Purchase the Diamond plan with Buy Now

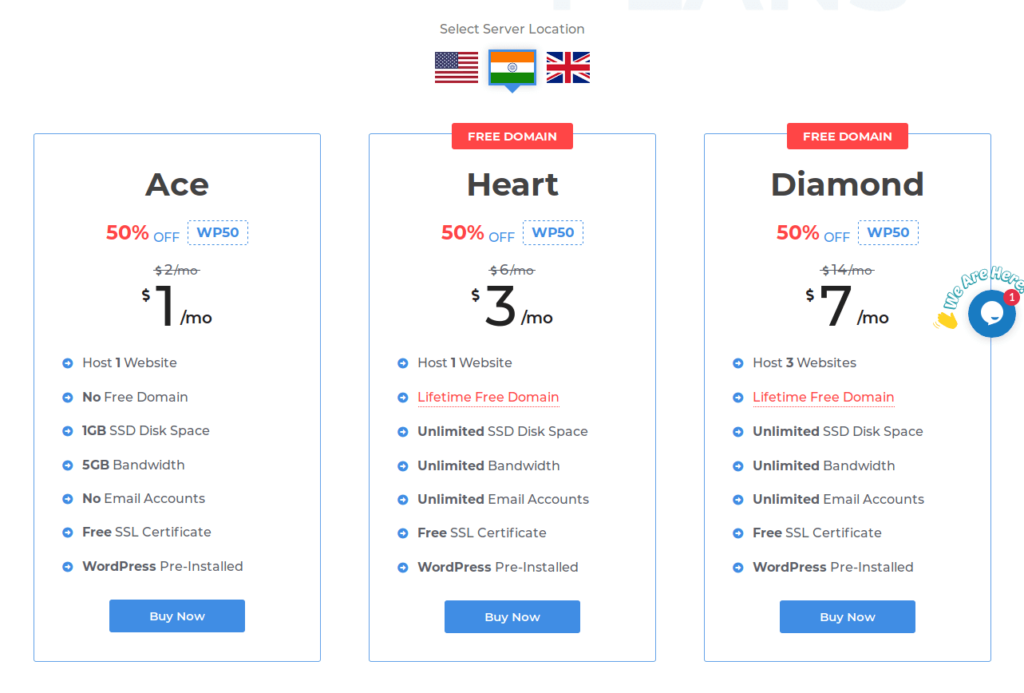(847, 617)
